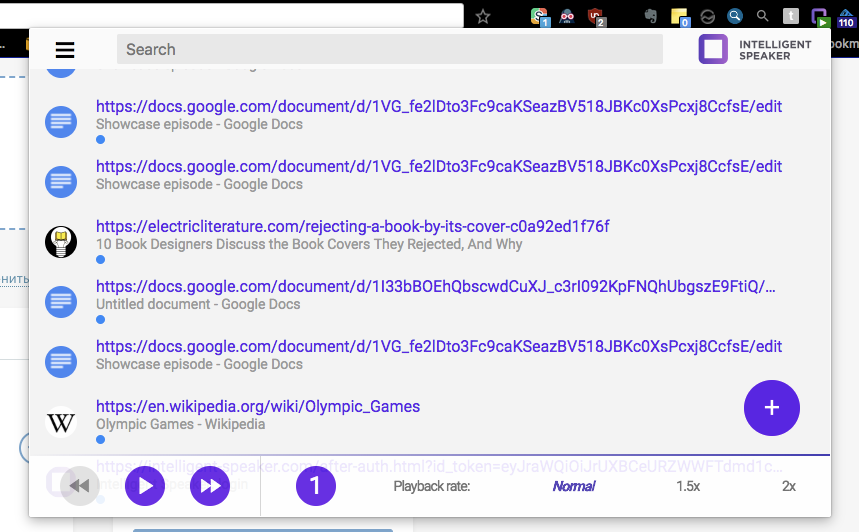Open the Untitled document Google Docs link
The width and height of the screenshot is (859, 532).
click(x=436, y=286)
